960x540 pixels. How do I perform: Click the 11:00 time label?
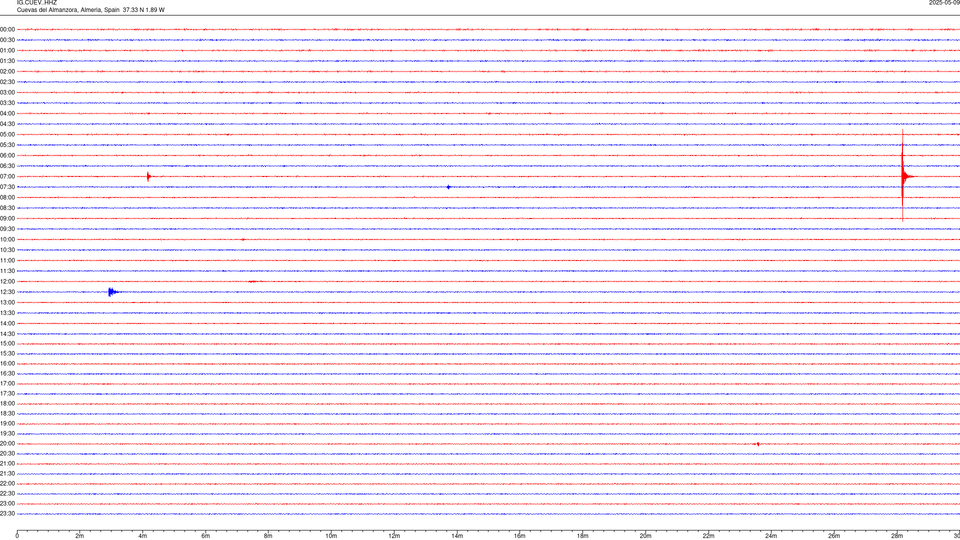pos(7,260)
